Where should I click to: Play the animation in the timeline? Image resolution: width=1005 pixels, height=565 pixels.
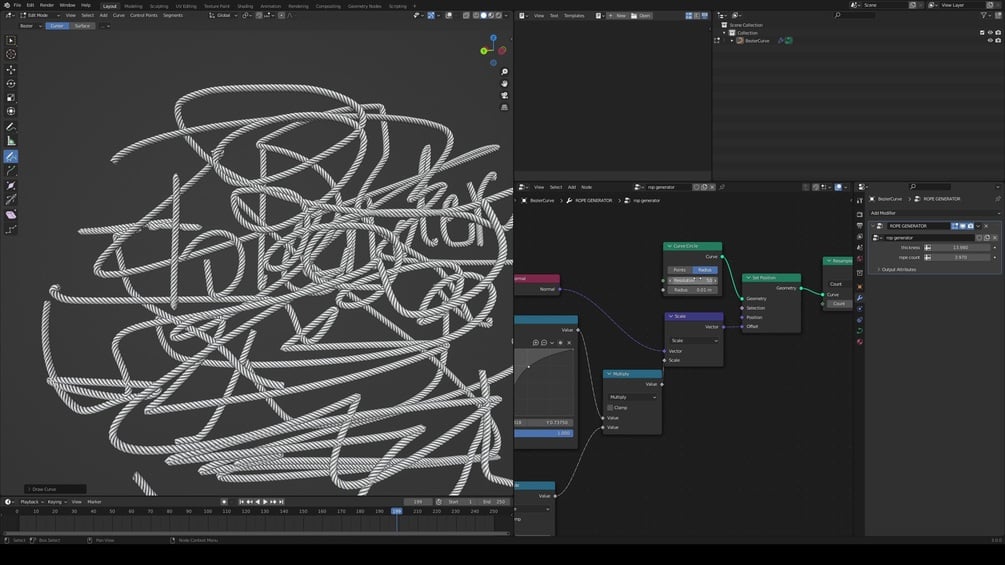(265, 502)
